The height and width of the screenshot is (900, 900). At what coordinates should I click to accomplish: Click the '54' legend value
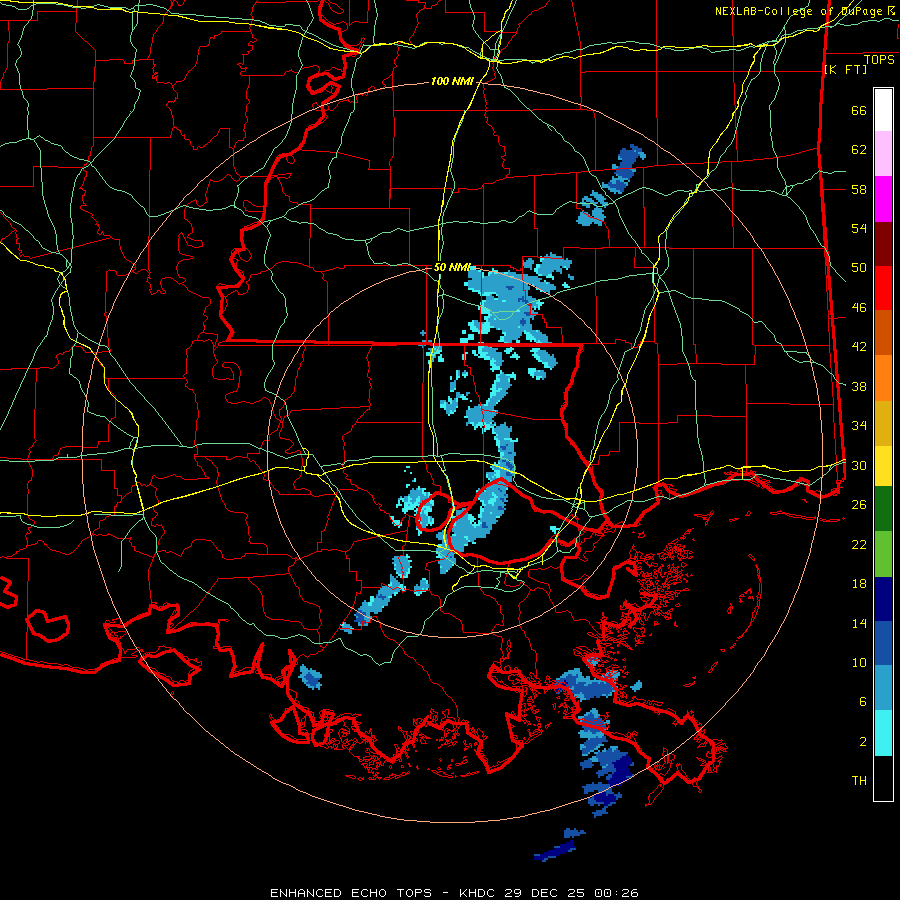pos(859,228)
